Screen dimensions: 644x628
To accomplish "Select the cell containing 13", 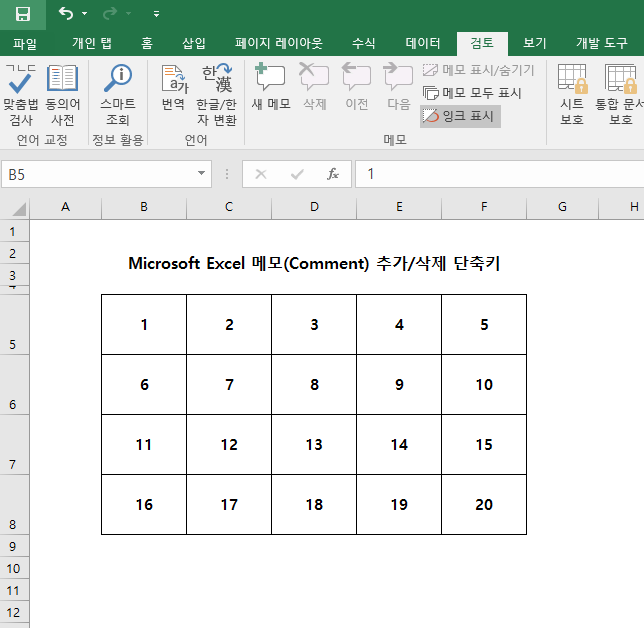I will (314, 444).
